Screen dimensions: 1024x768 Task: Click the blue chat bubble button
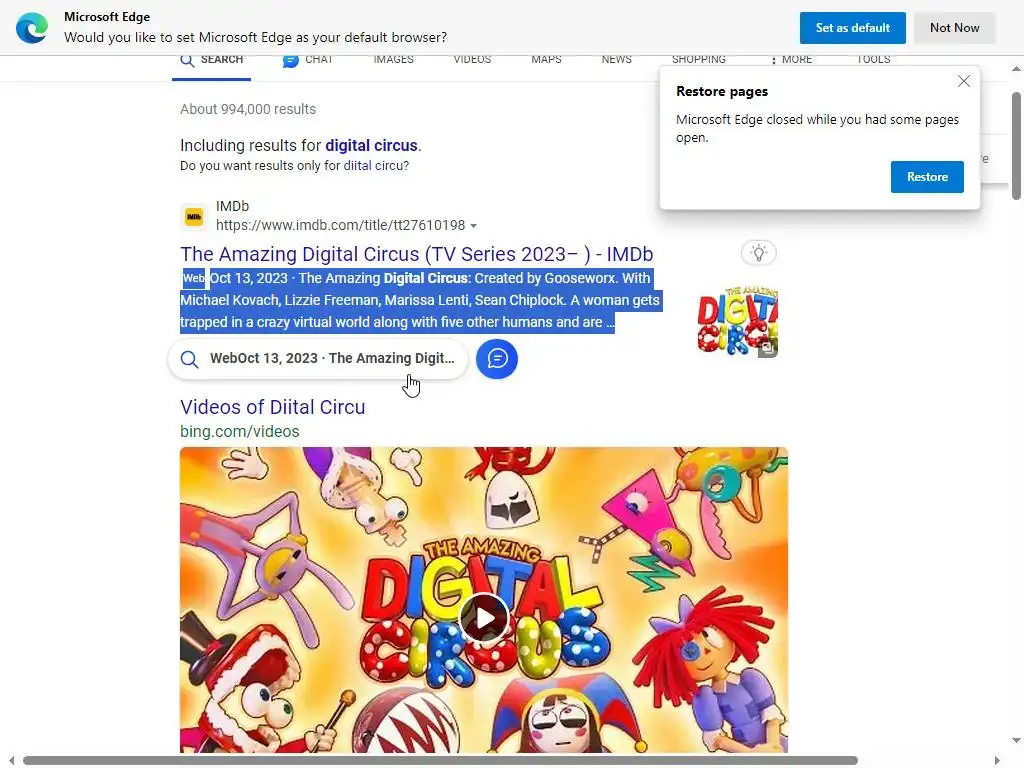pos(497,359)
